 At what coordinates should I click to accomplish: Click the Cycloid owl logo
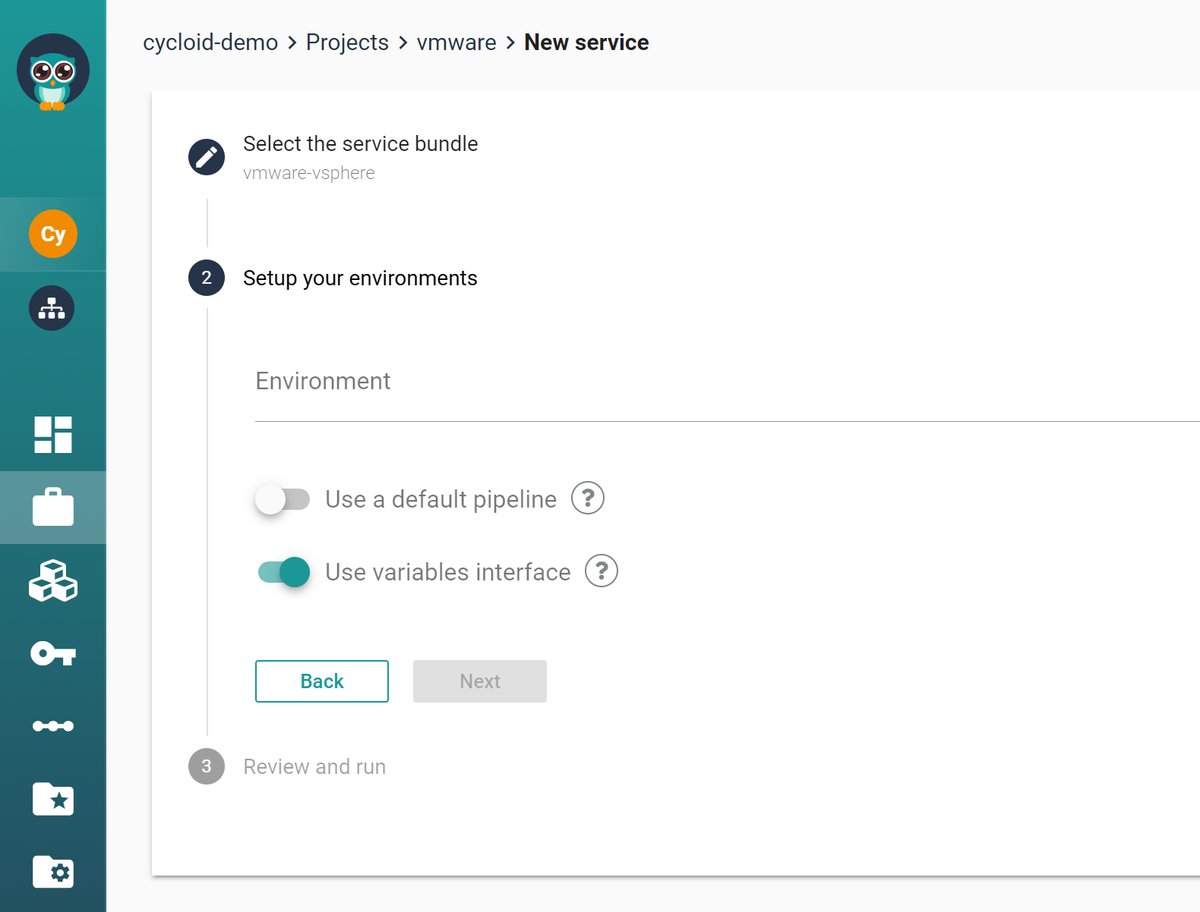(x=53, y=70)
